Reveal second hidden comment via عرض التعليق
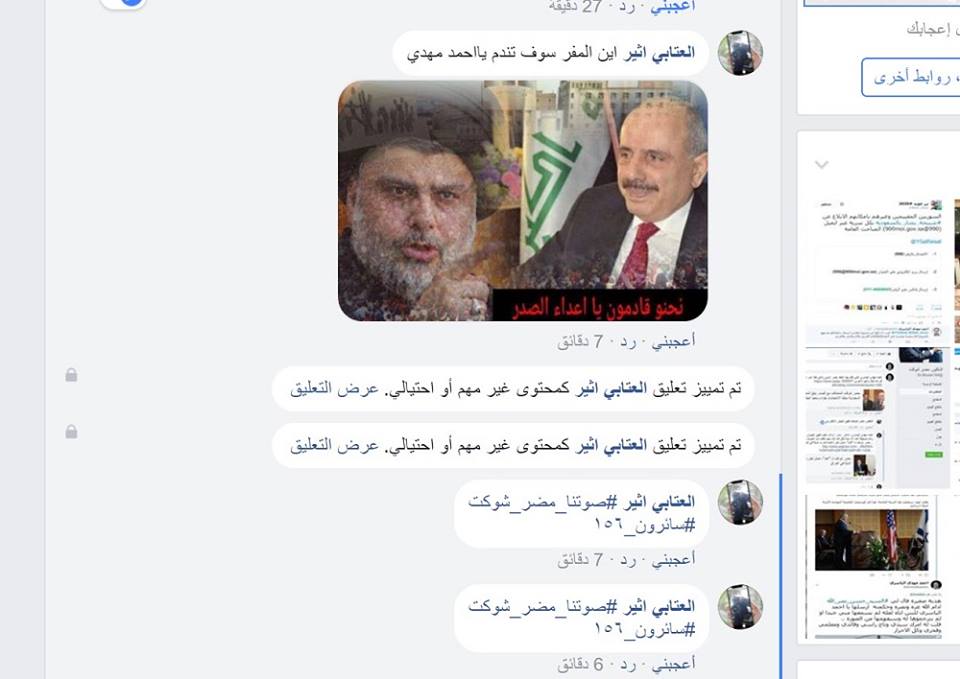The width and height of the screenshot is (960, 679). (334, 445)
